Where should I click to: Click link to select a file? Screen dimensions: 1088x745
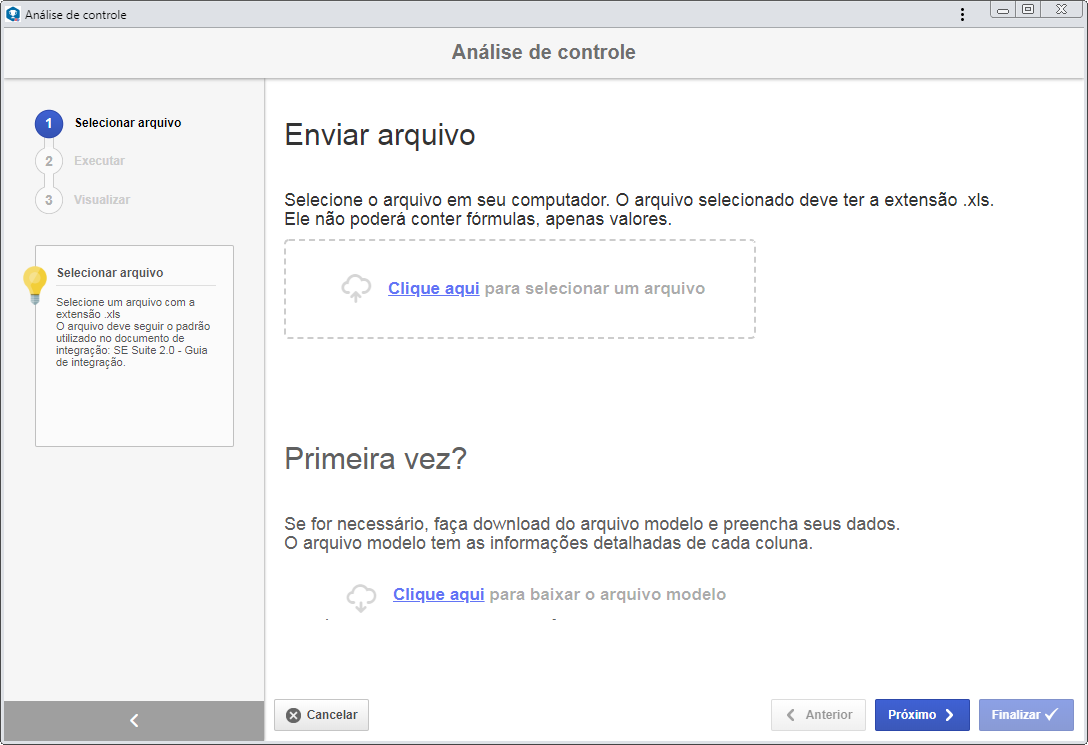tap(434, 289)
